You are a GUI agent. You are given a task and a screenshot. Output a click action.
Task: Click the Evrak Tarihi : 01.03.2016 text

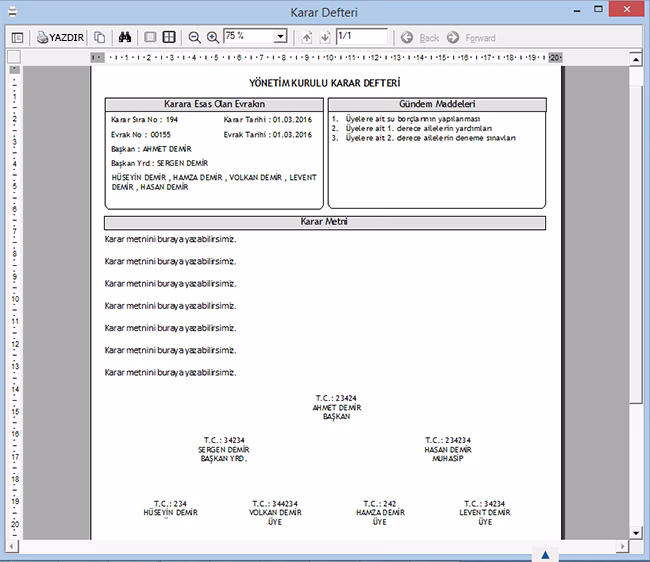tap(268, 135)
